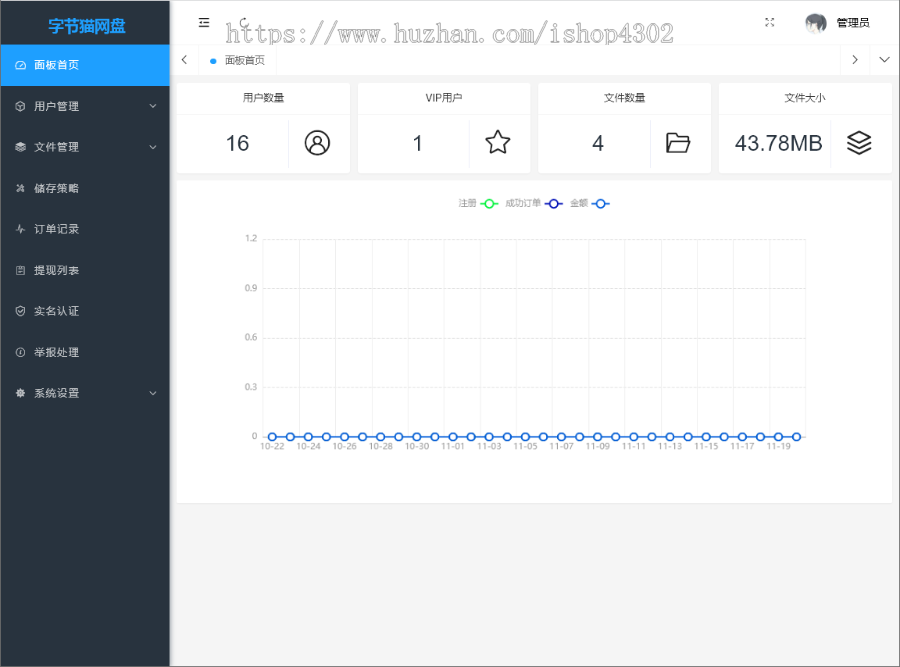
Task: Collapse sidebar with the menu fold icon
Action: (204, 22)
